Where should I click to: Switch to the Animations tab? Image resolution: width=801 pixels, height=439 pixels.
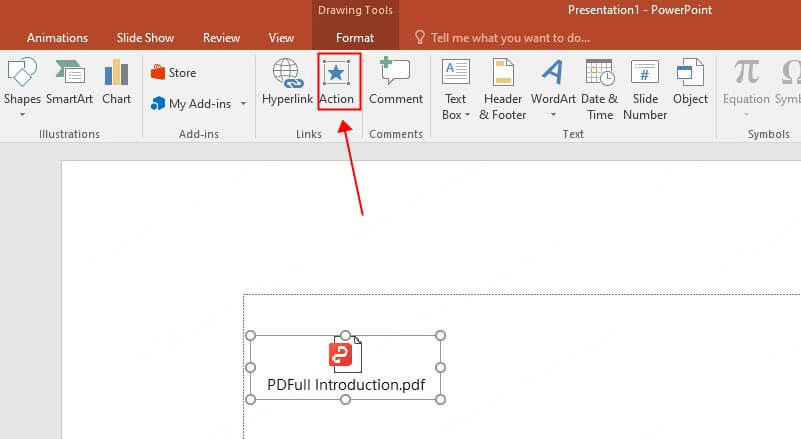pyautogui.click(x=57, y=38)
